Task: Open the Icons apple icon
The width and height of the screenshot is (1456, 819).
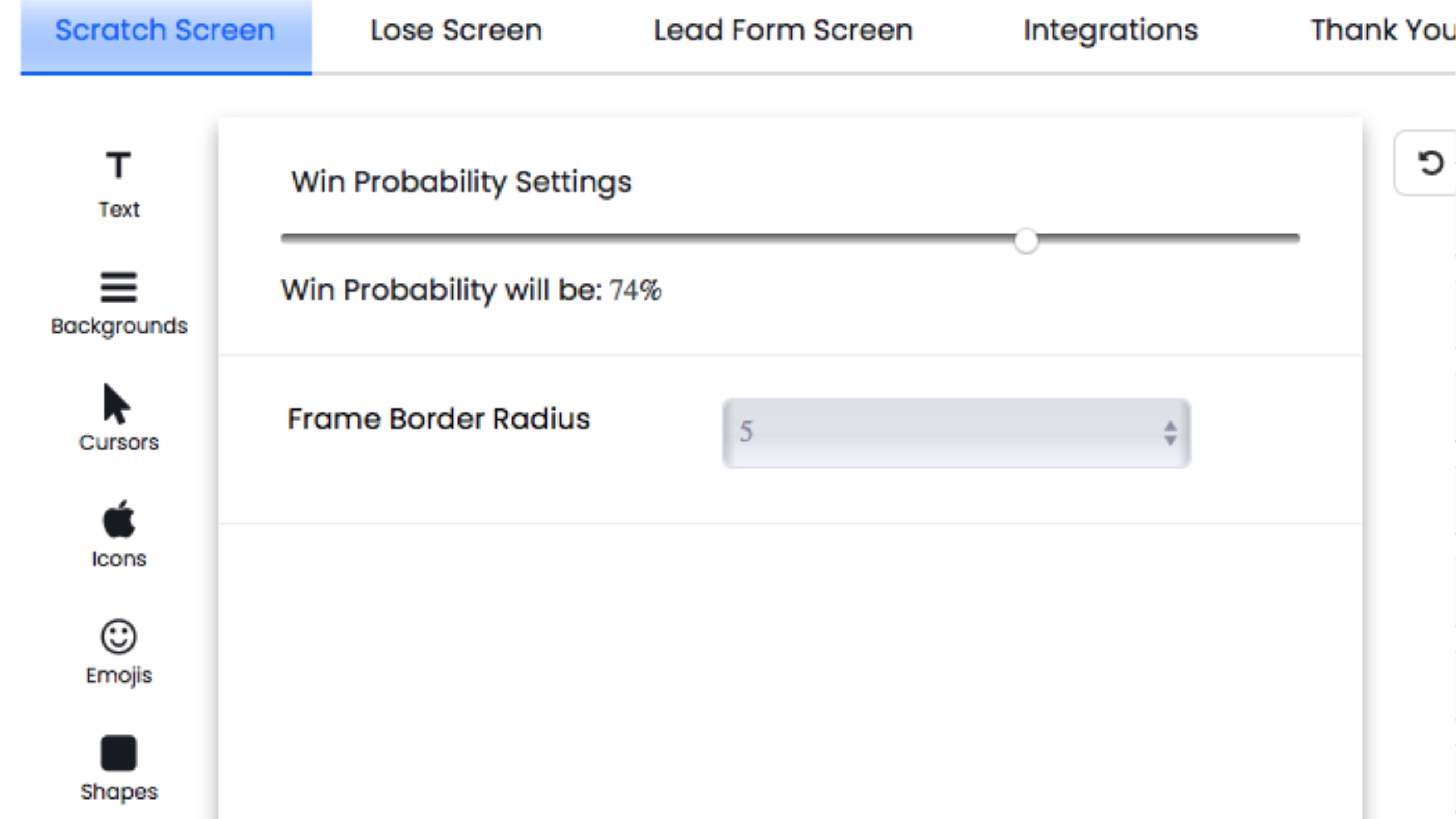Action: (x=118, y=519)
